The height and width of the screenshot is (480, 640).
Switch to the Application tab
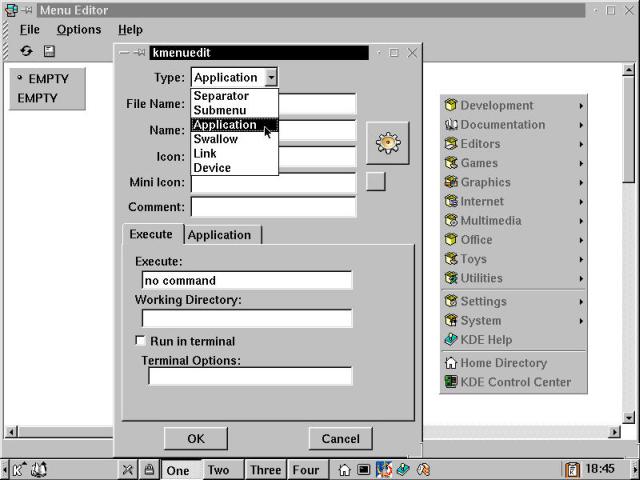pyautogui.click(x=219, y=235)
